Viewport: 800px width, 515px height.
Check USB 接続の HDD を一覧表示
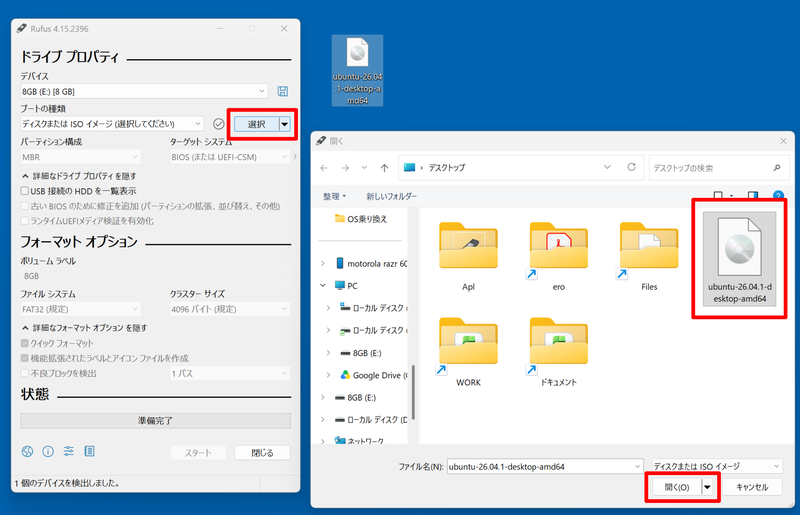tap(24, 191)
